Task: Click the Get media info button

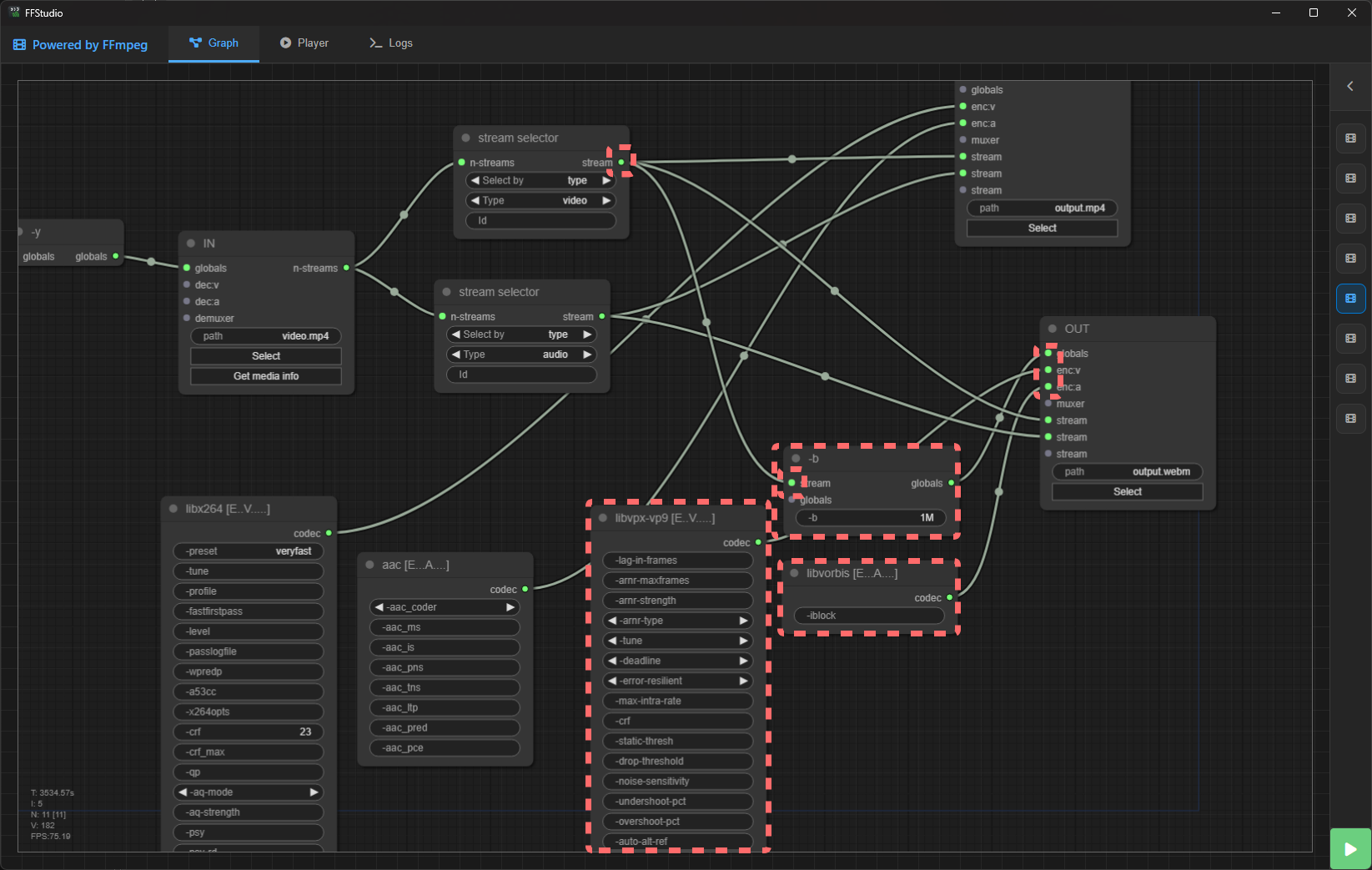Action: tap(266, 376)
